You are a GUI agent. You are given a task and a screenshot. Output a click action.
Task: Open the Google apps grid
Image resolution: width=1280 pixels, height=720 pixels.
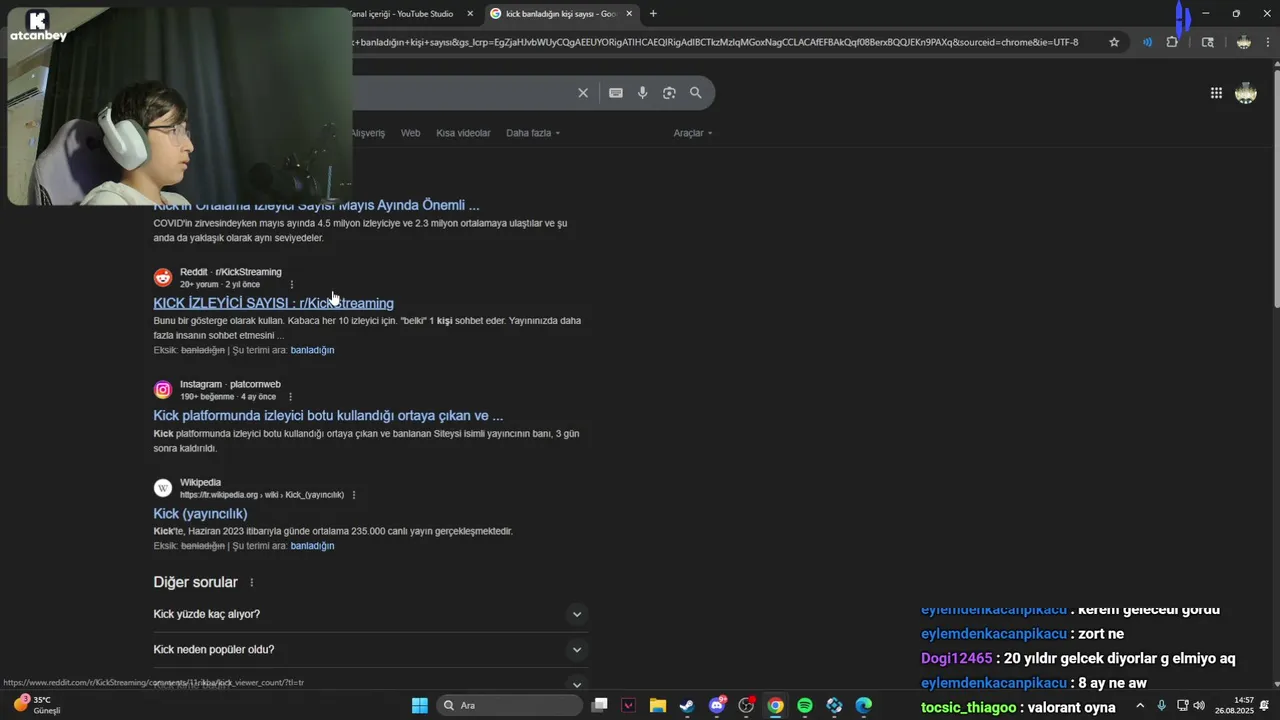1216,93
